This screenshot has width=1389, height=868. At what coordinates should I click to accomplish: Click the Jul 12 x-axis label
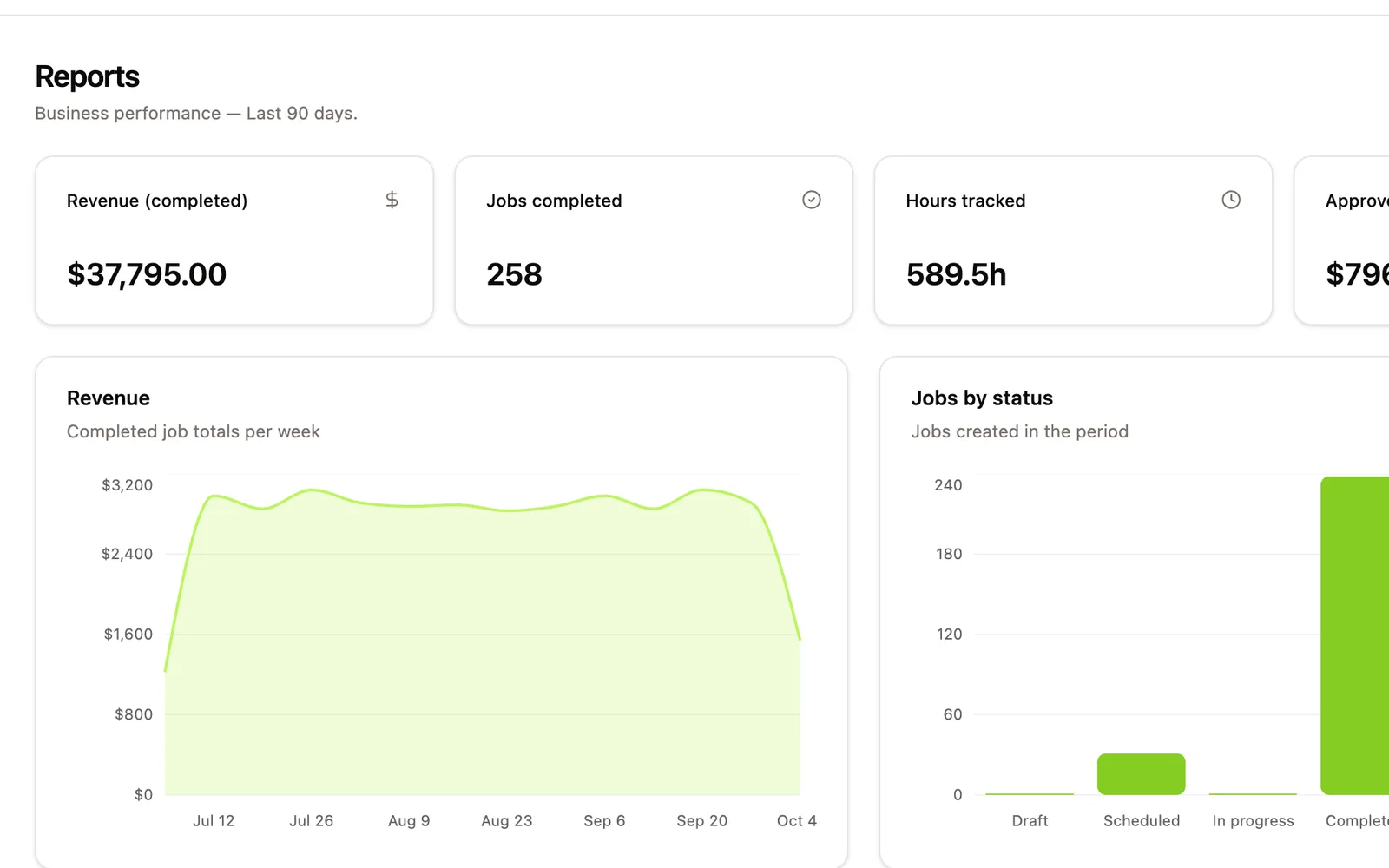coord(214,821)
